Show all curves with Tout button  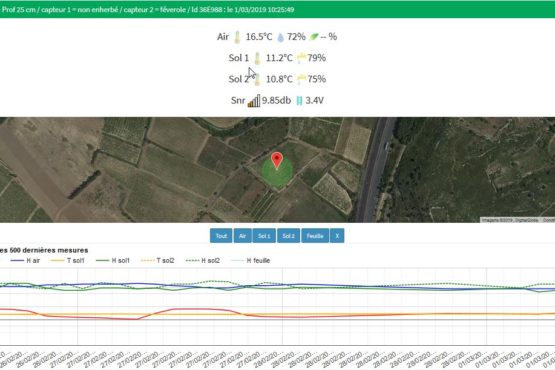221,236
